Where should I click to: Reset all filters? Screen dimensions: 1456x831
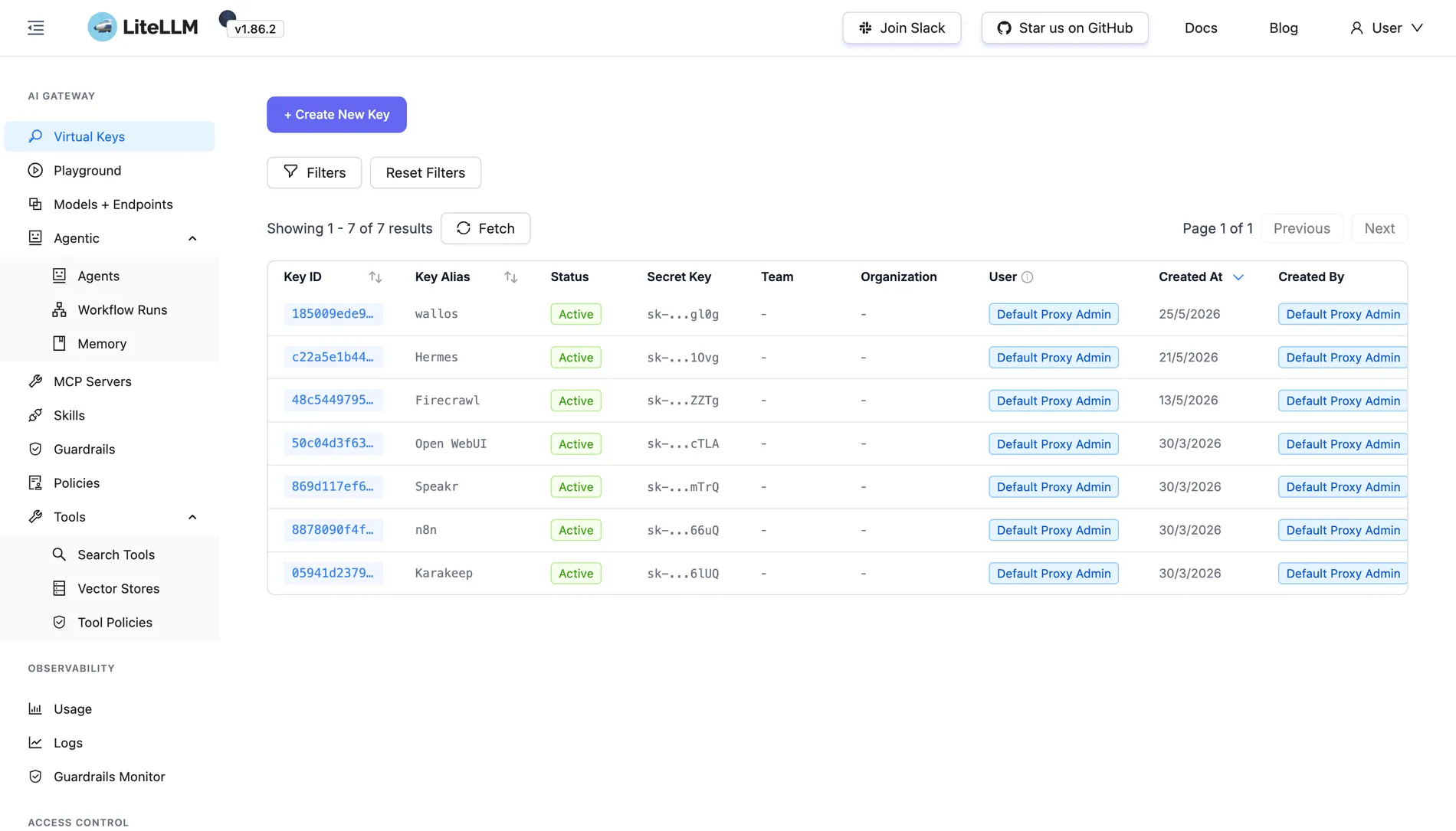click(x=425, y=172)
